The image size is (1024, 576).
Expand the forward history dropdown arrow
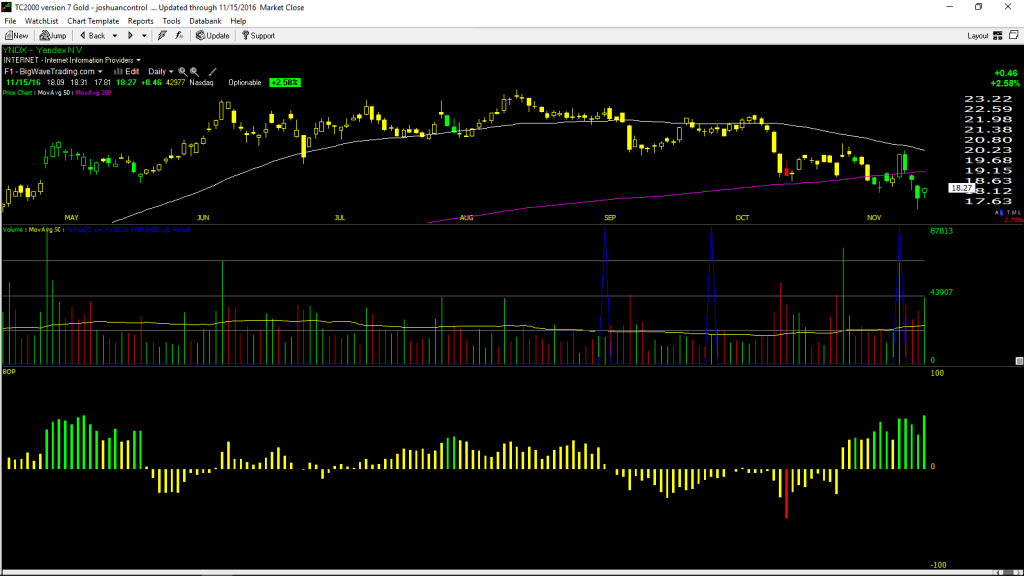(144, 36)
